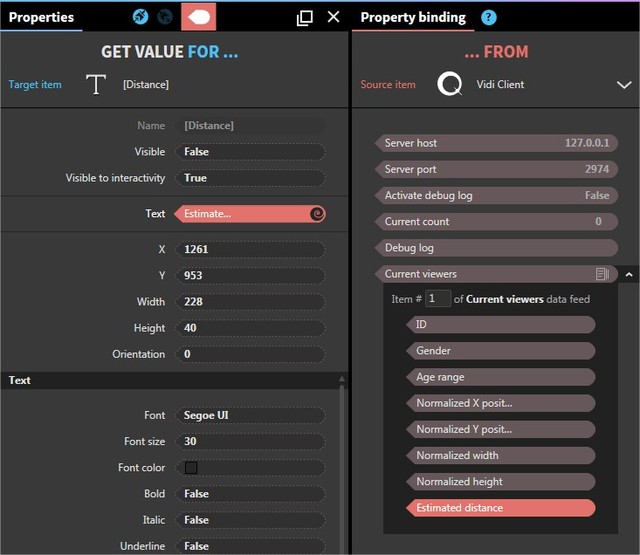Click the data feed icon on Current viewers

tap(602, 274)
